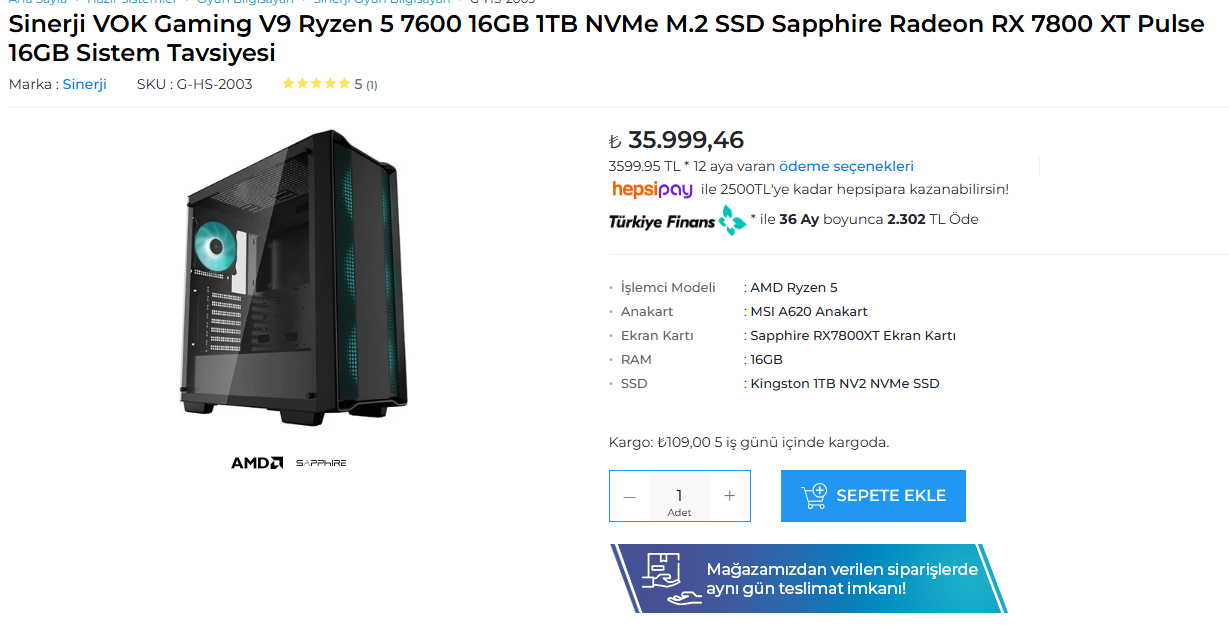Open the review count (1) link
This screenshot has width=1229, height=628.
point(371,85)
